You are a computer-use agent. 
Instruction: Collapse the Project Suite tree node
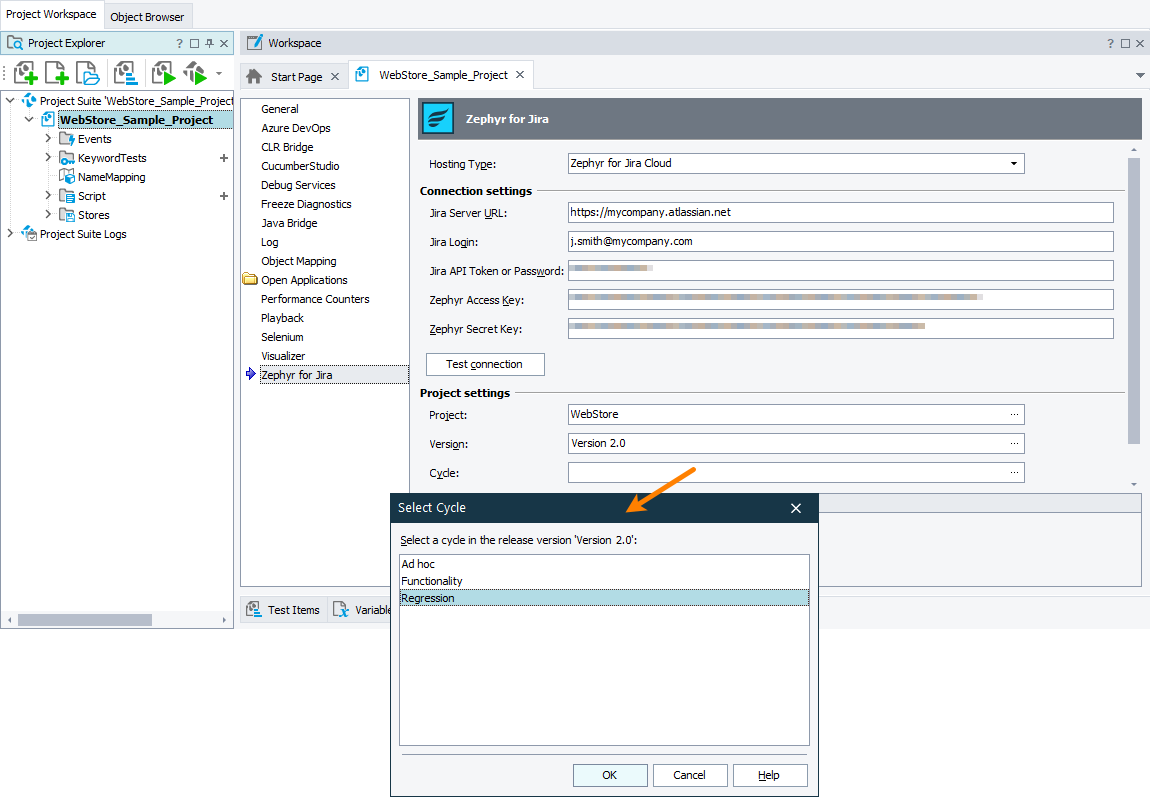click(10, 100)
